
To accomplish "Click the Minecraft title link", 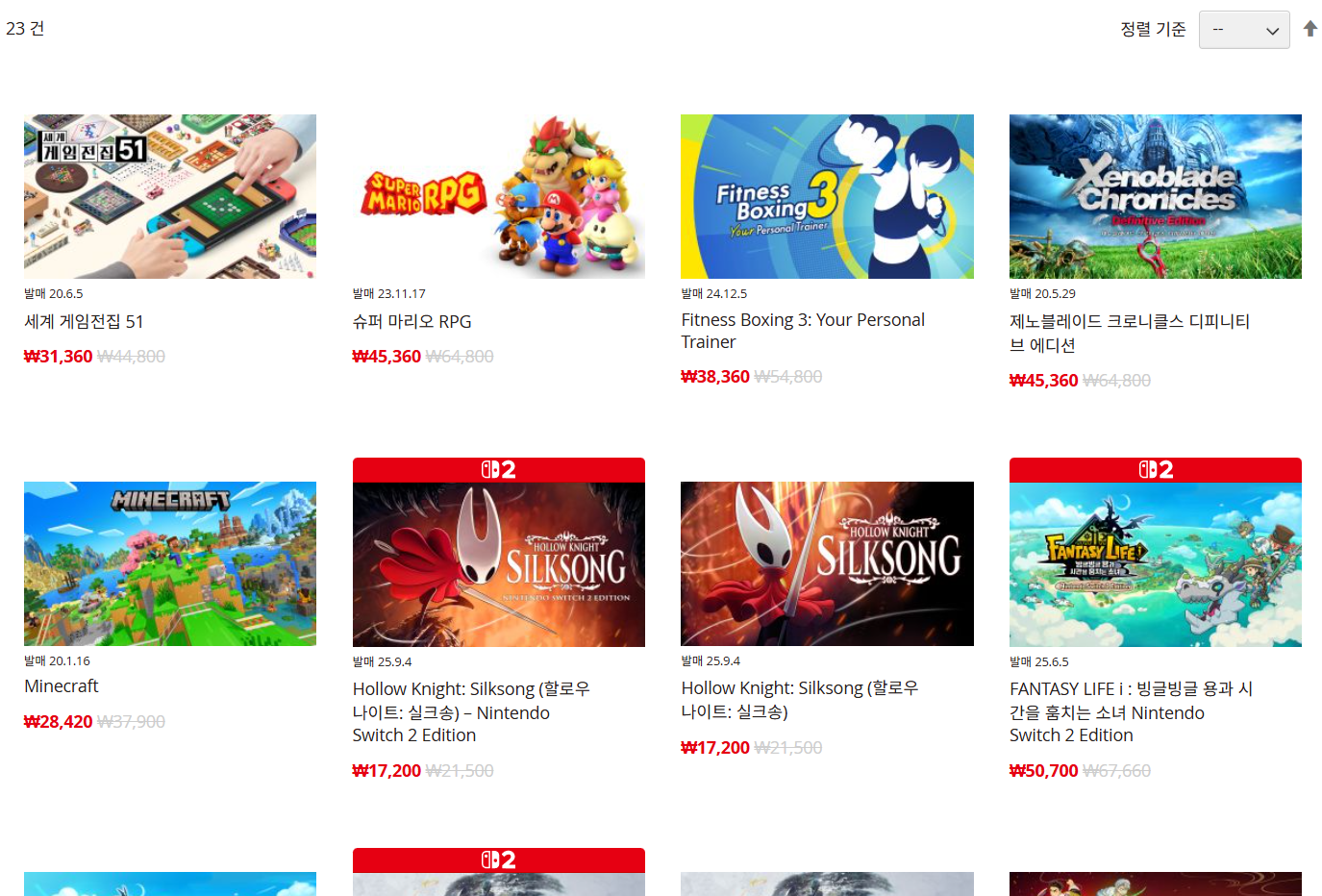I will [x=62, y=686].
